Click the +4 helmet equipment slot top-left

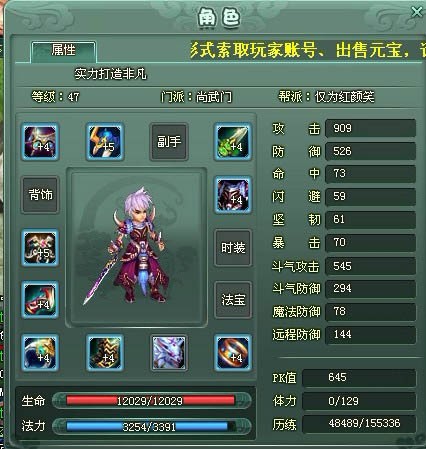pos(40,141)
